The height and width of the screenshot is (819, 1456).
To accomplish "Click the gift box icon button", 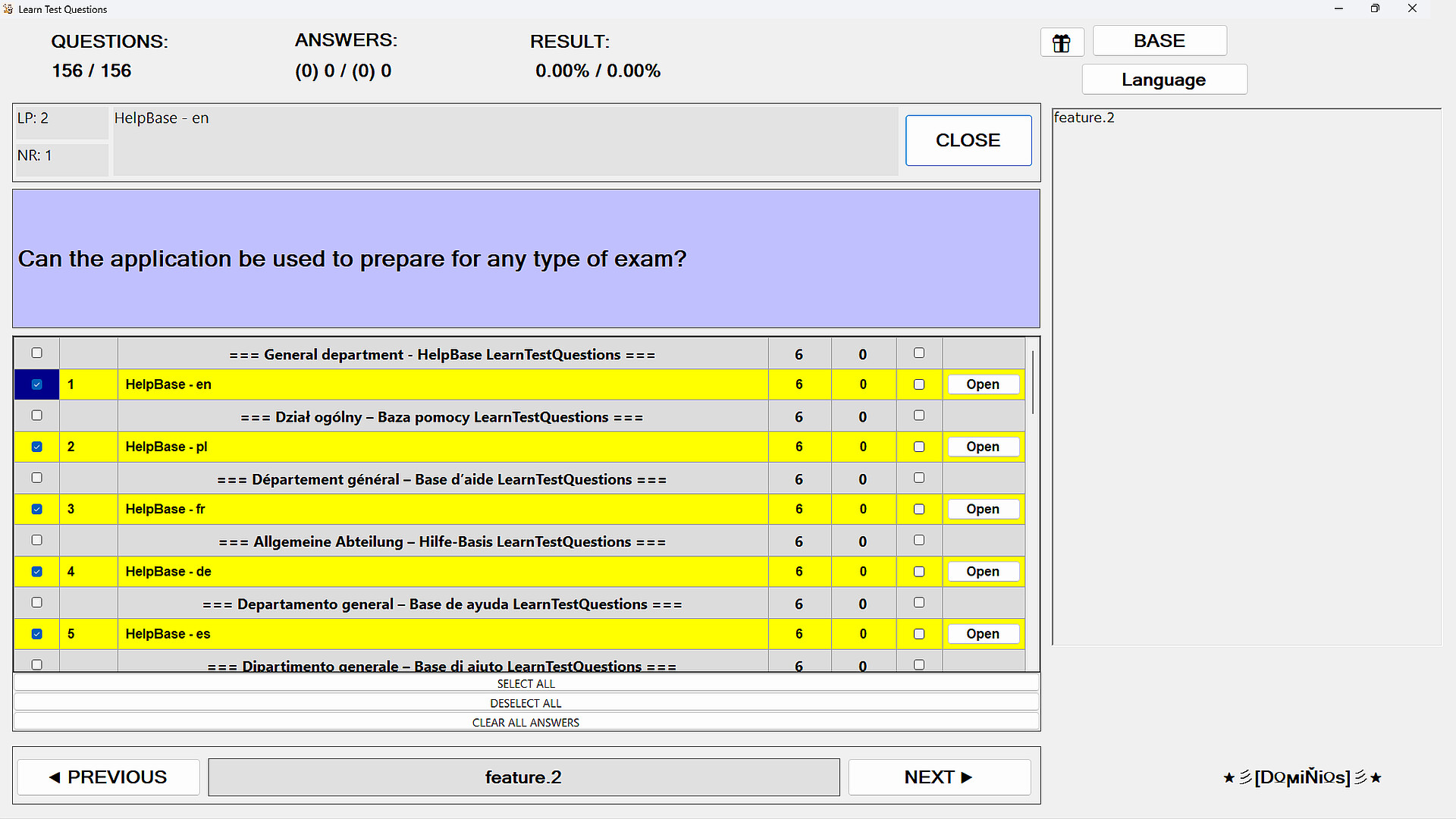I will click(x=1062, y=42).
